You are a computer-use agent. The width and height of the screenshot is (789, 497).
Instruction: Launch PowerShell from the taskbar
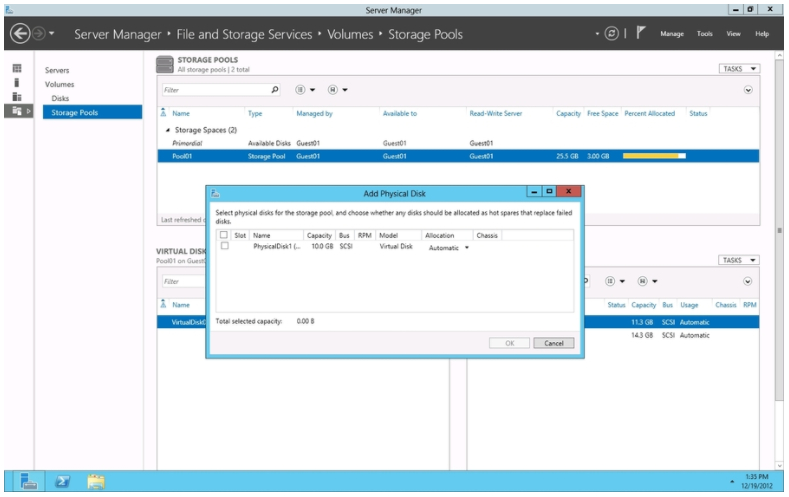pyautogui.click(x=62, y=481)
